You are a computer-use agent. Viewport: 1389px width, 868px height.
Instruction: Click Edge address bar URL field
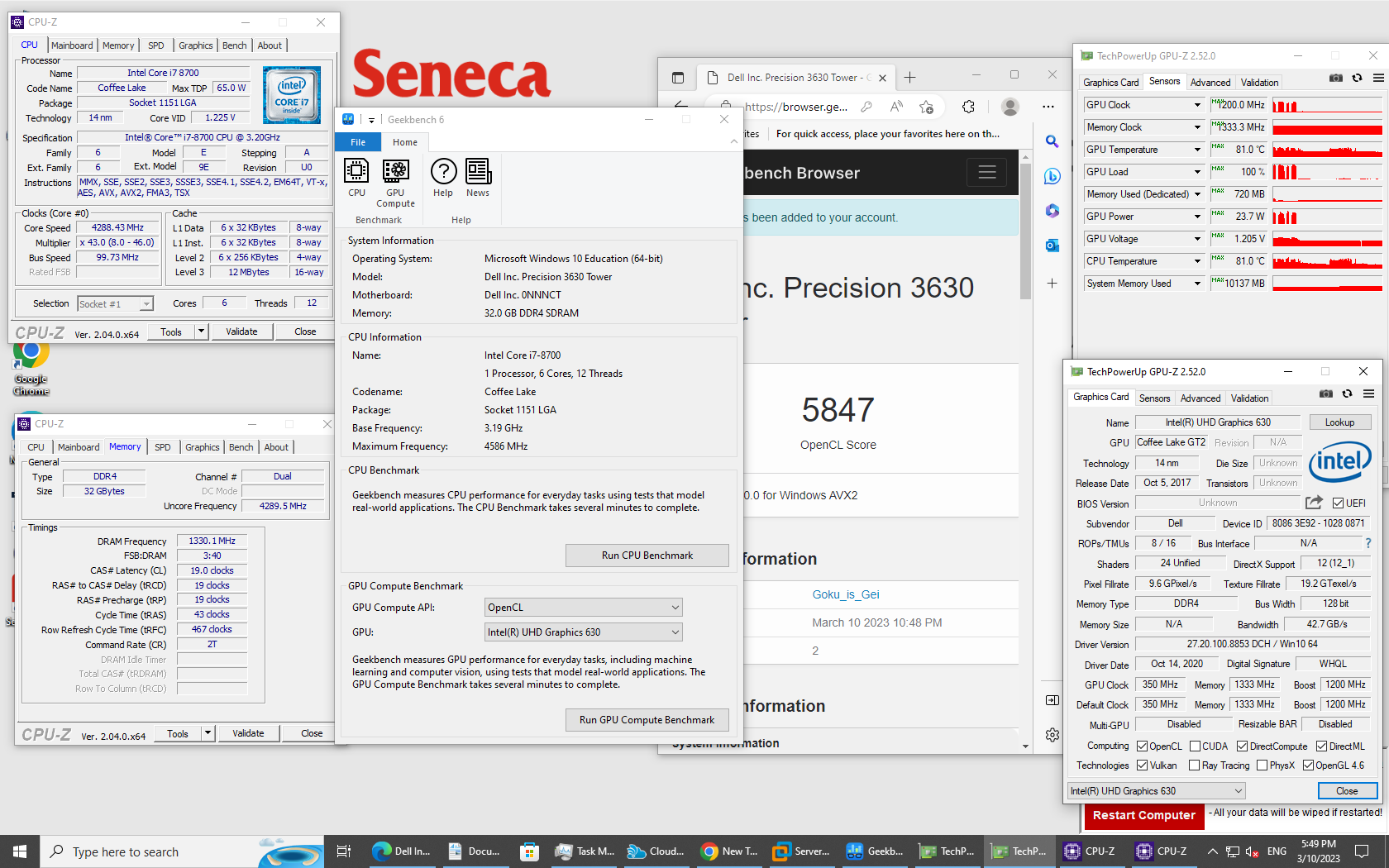795,107
